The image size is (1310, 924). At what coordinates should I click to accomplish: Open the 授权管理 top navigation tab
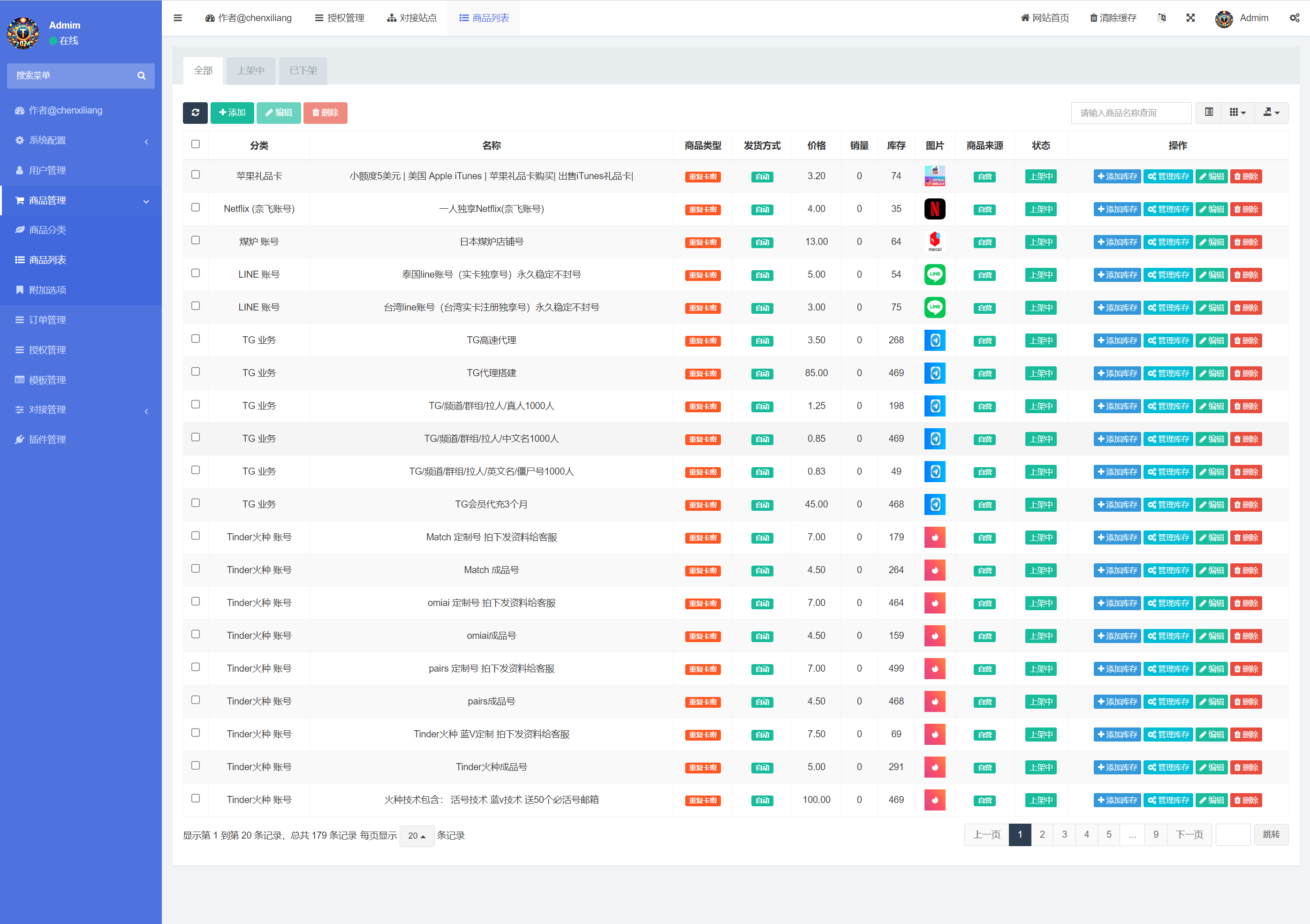click(x=340, y=18)
